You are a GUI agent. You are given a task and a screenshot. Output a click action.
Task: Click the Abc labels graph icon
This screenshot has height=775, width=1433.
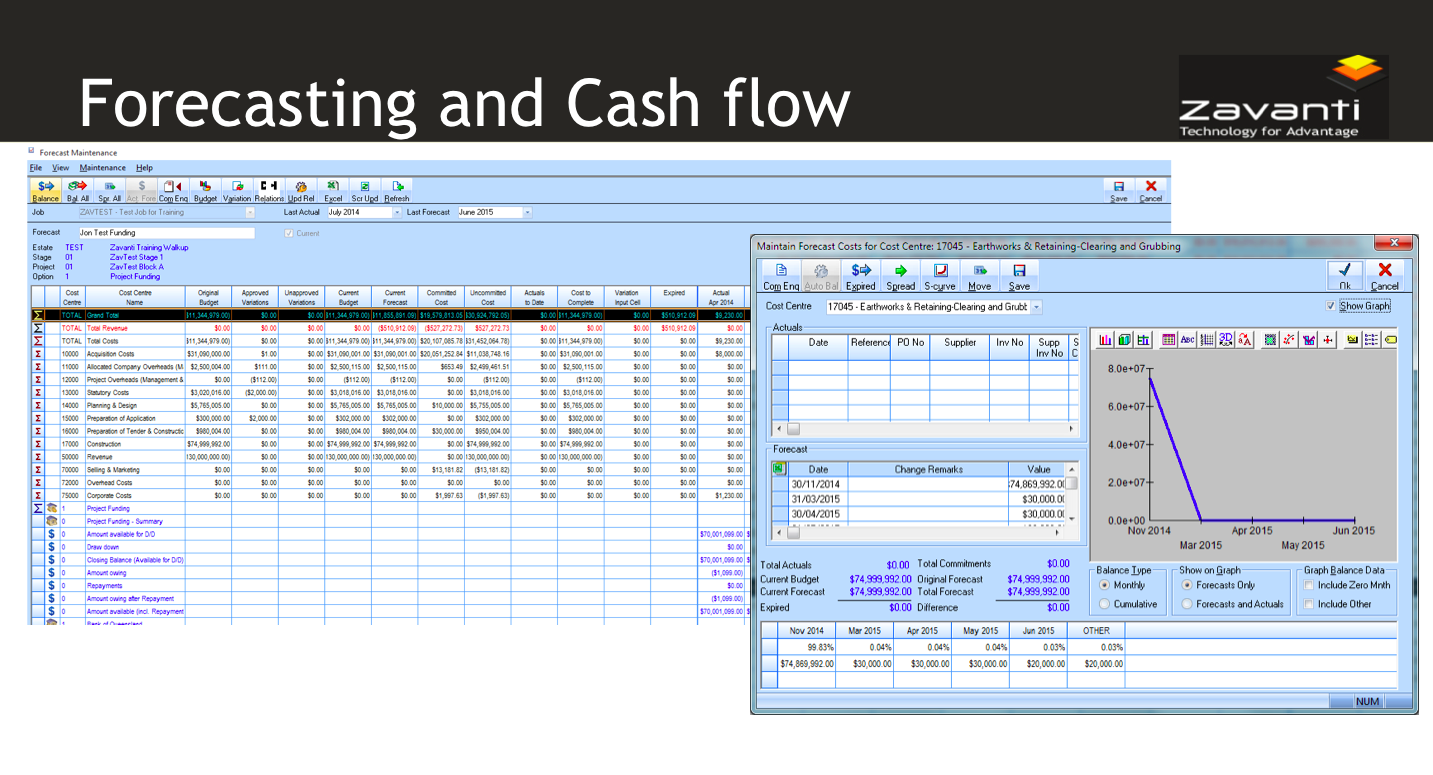(1188, 340)
